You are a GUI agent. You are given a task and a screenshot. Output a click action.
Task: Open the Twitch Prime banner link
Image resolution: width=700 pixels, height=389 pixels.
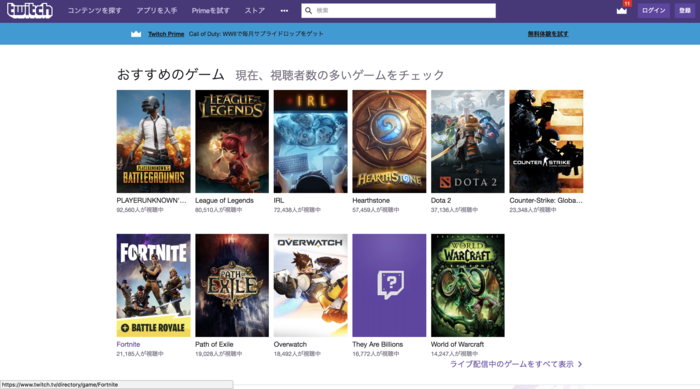166,34
